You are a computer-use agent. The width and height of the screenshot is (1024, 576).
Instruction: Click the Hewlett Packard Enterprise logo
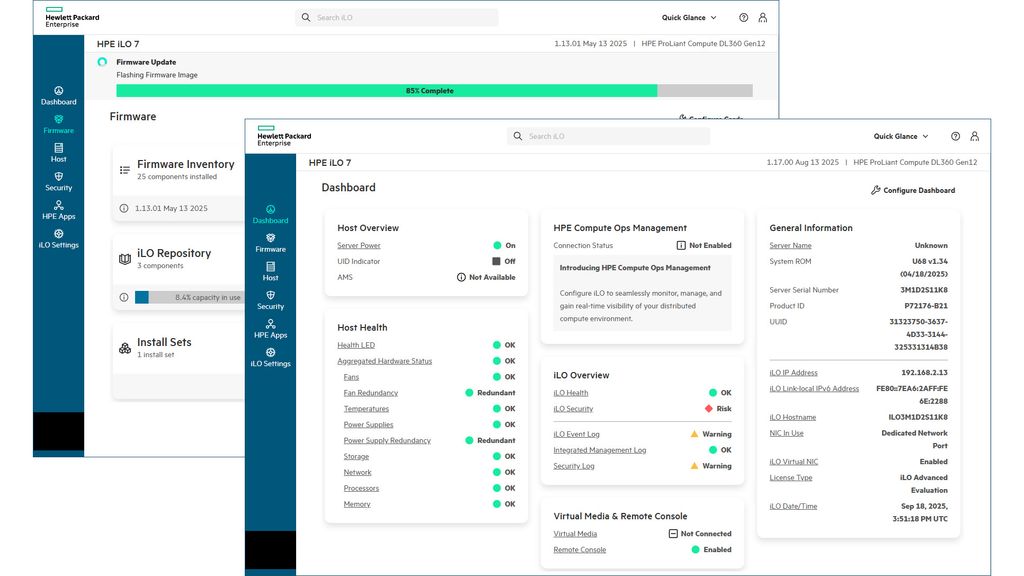coord(287,135)
